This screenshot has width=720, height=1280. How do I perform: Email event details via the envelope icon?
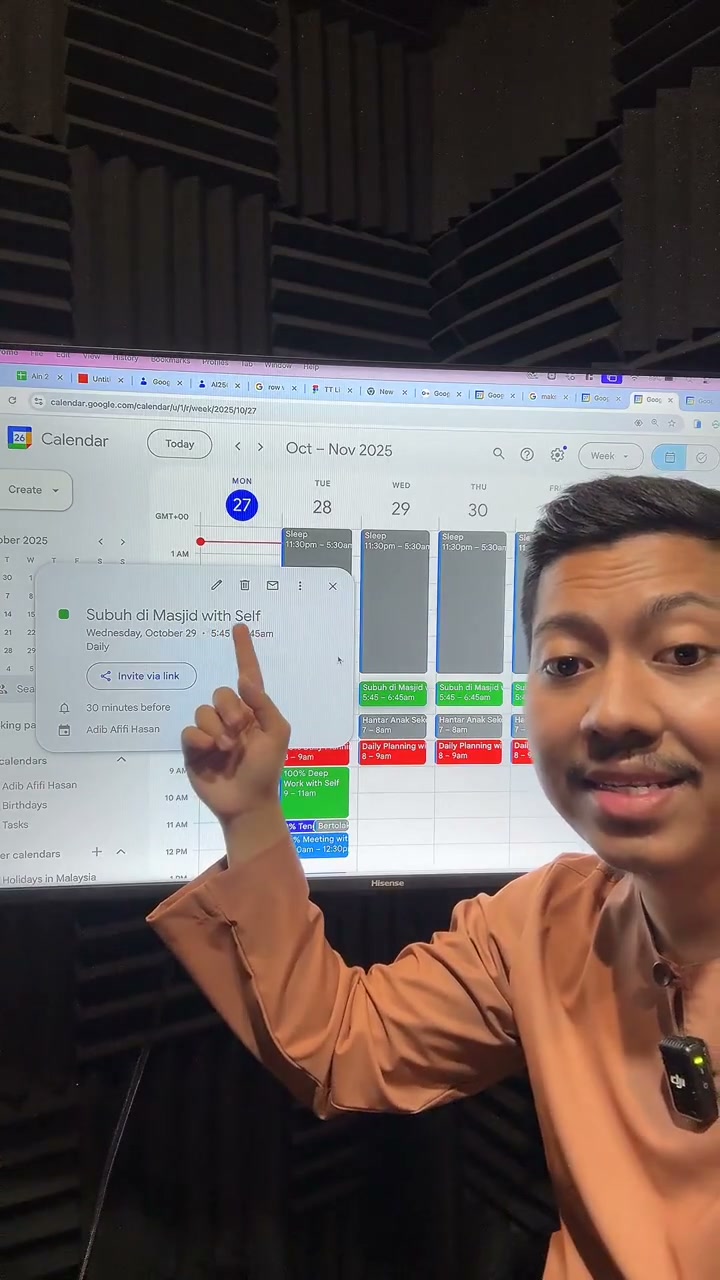(x=272, y=585)
